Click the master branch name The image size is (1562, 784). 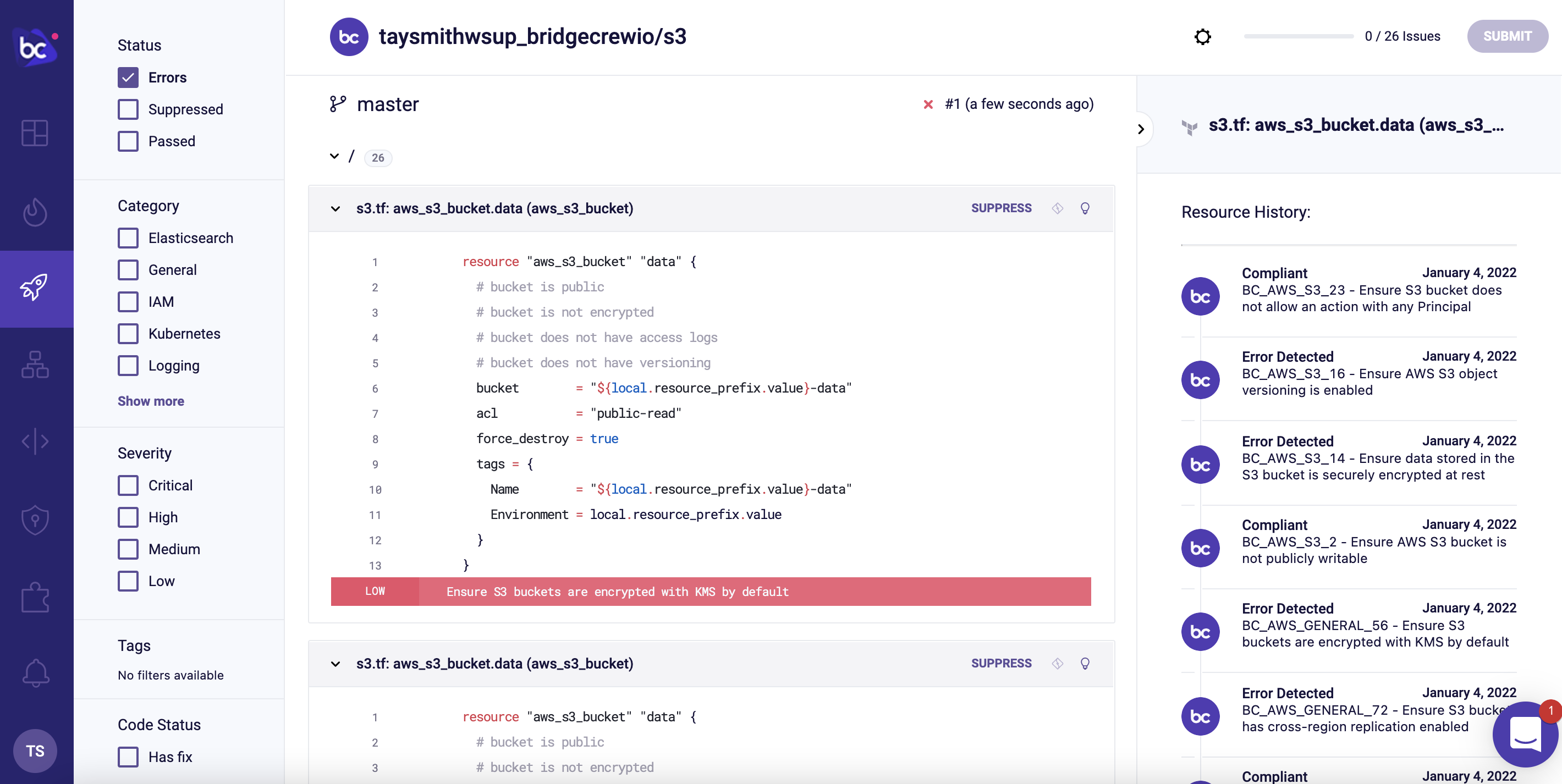[x=388, y=104]
